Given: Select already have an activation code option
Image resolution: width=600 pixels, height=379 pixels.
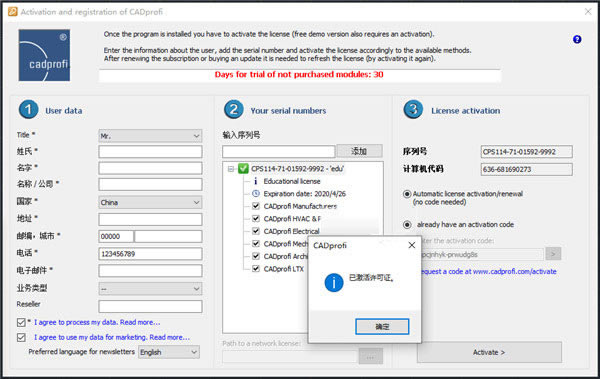Looking at the screenshot, I should (x=407, y=225).
